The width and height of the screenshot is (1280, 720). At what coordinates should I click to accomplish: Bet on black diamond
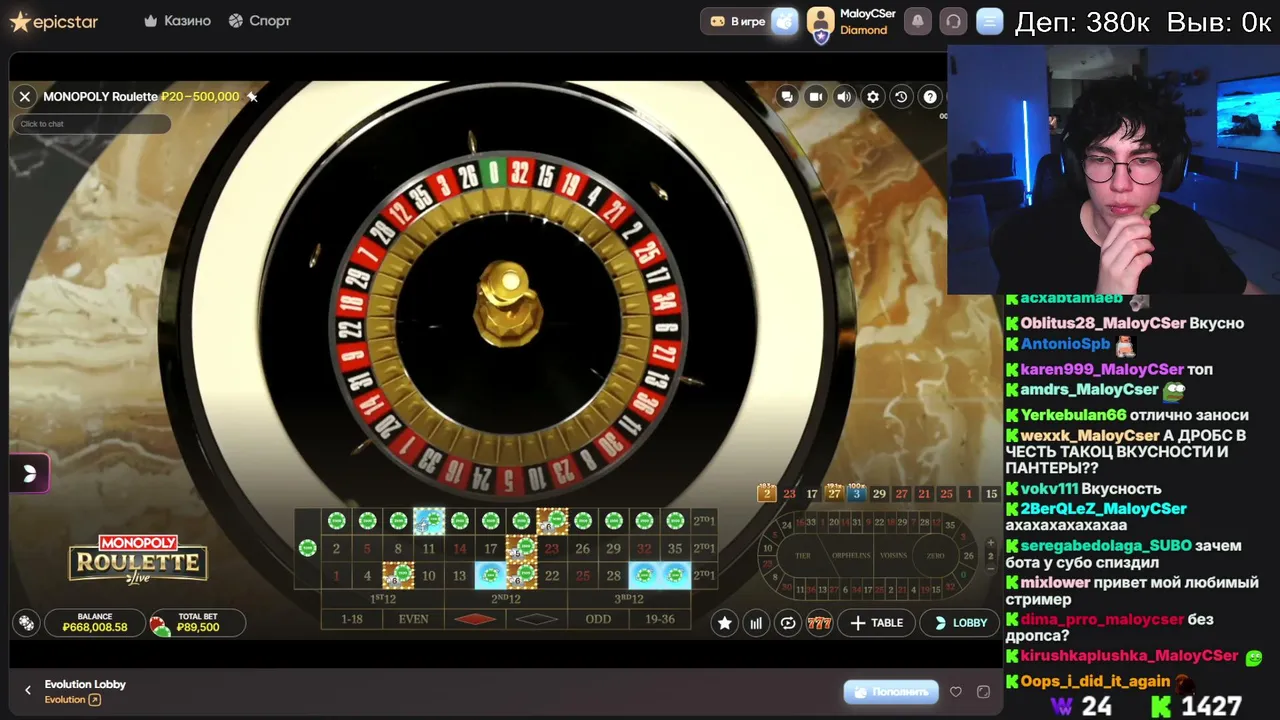[537, 619]
